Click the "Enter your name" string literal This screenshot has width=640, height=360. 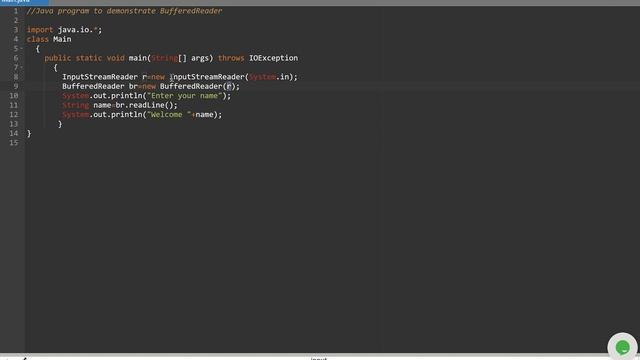184,96
